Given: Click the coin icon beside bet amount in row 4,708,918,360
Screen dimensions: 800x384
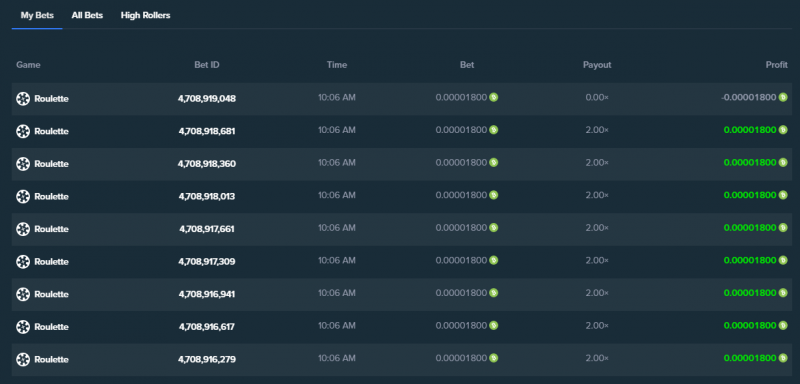Looking at the screenshot, I should pos(493,162).
